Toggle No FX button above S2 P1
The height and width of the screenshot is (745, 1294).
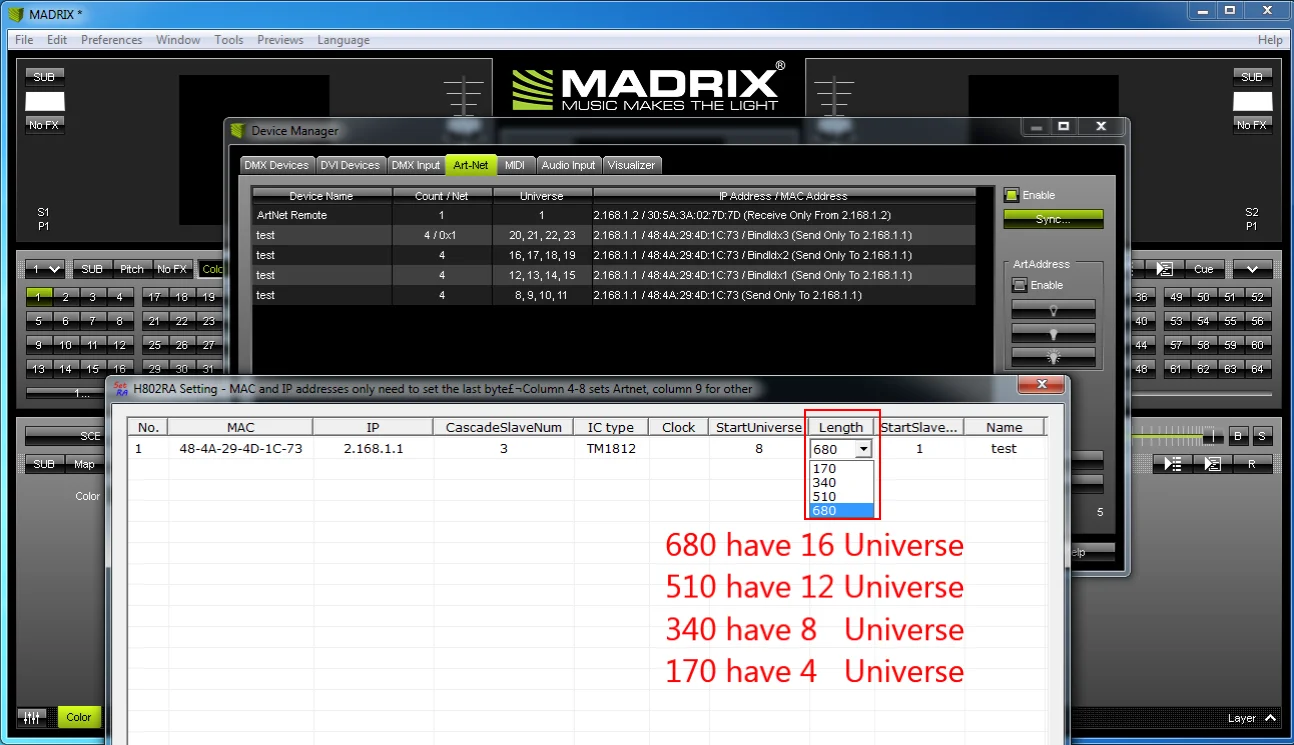coord(1252,125)
